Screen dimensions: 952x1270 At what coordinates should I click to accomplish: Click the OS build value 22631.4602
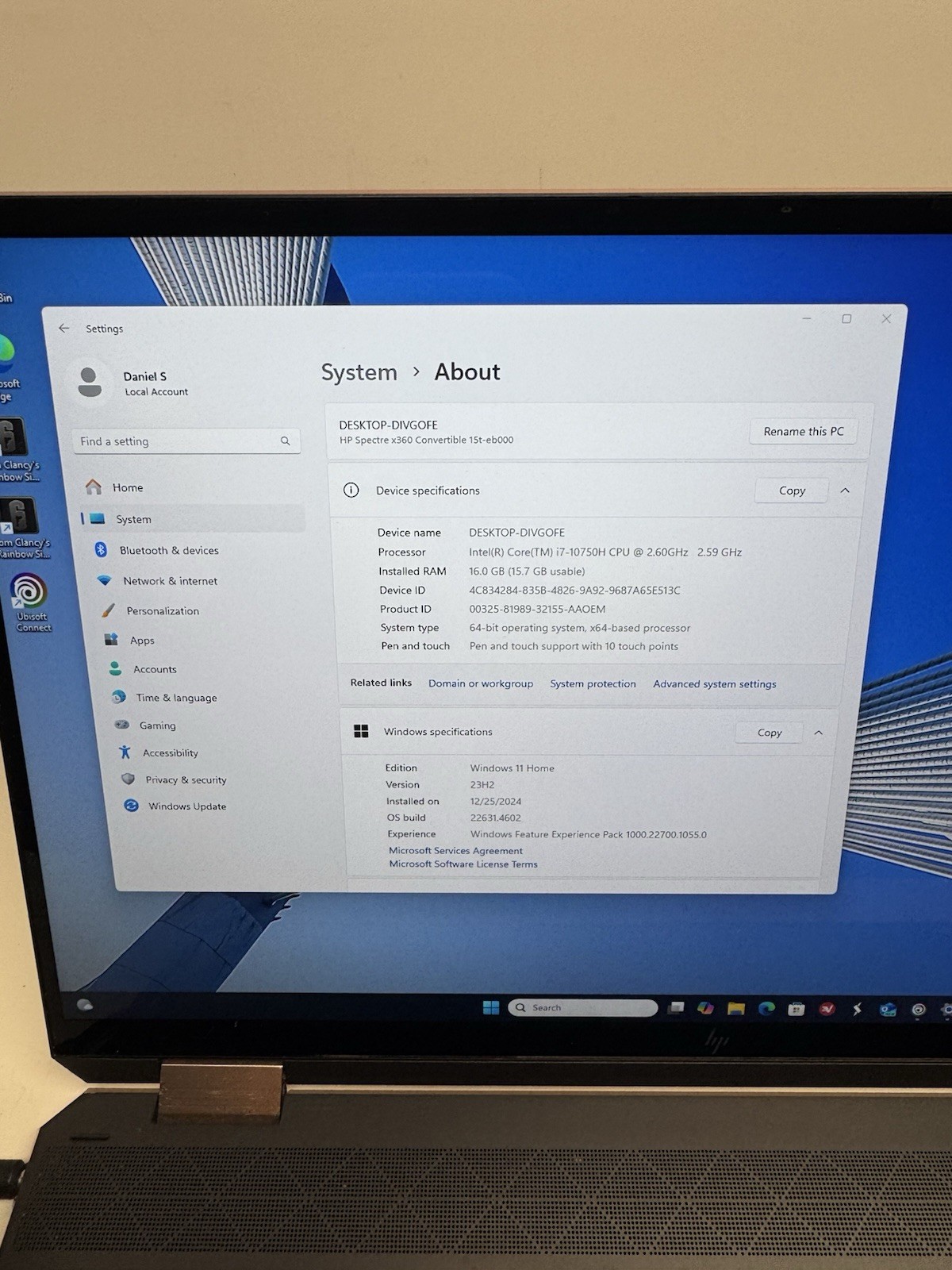pos(496,818)
